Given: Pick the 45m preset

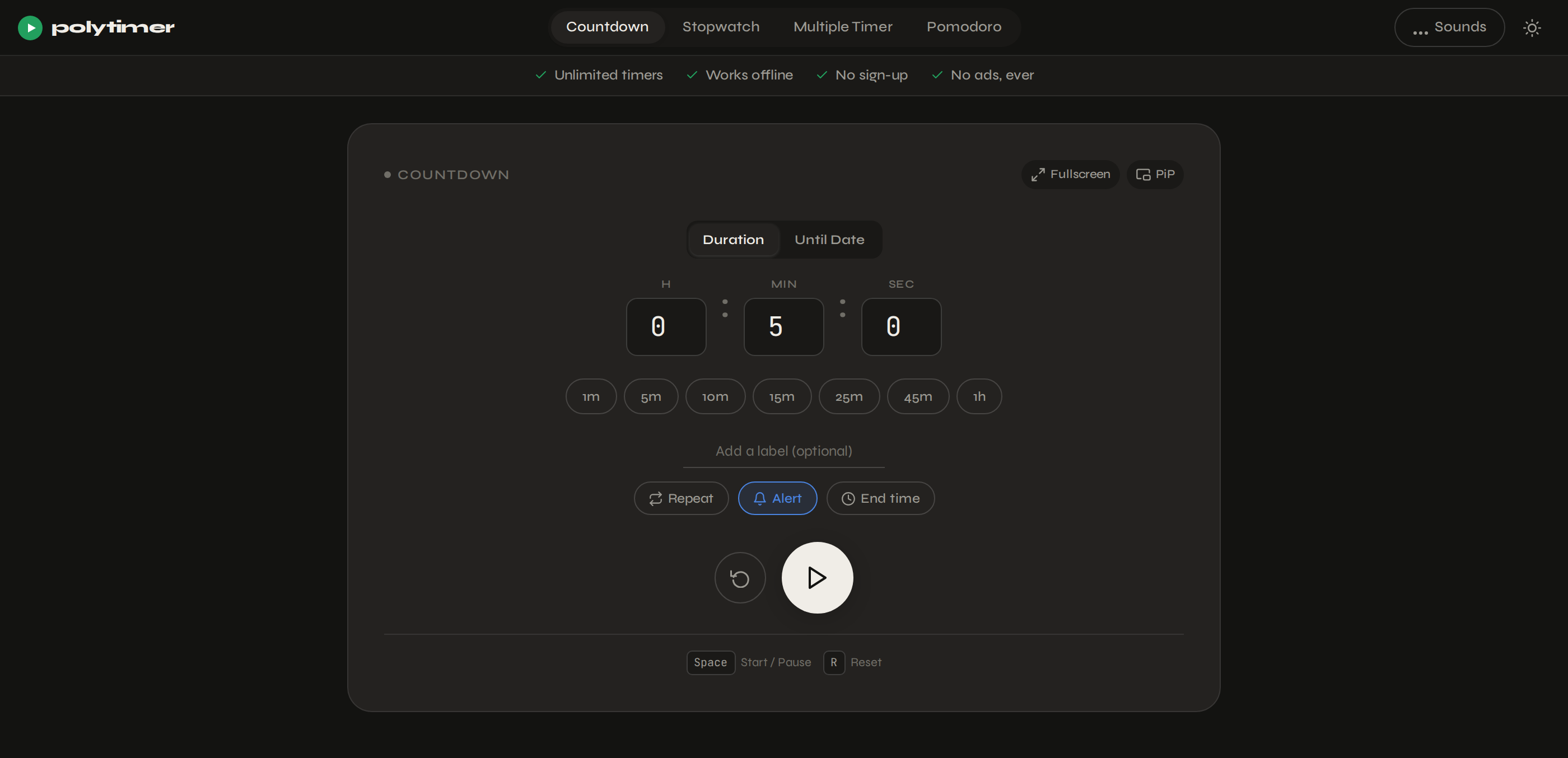Looking at the screenshot, I should point(918,397).
